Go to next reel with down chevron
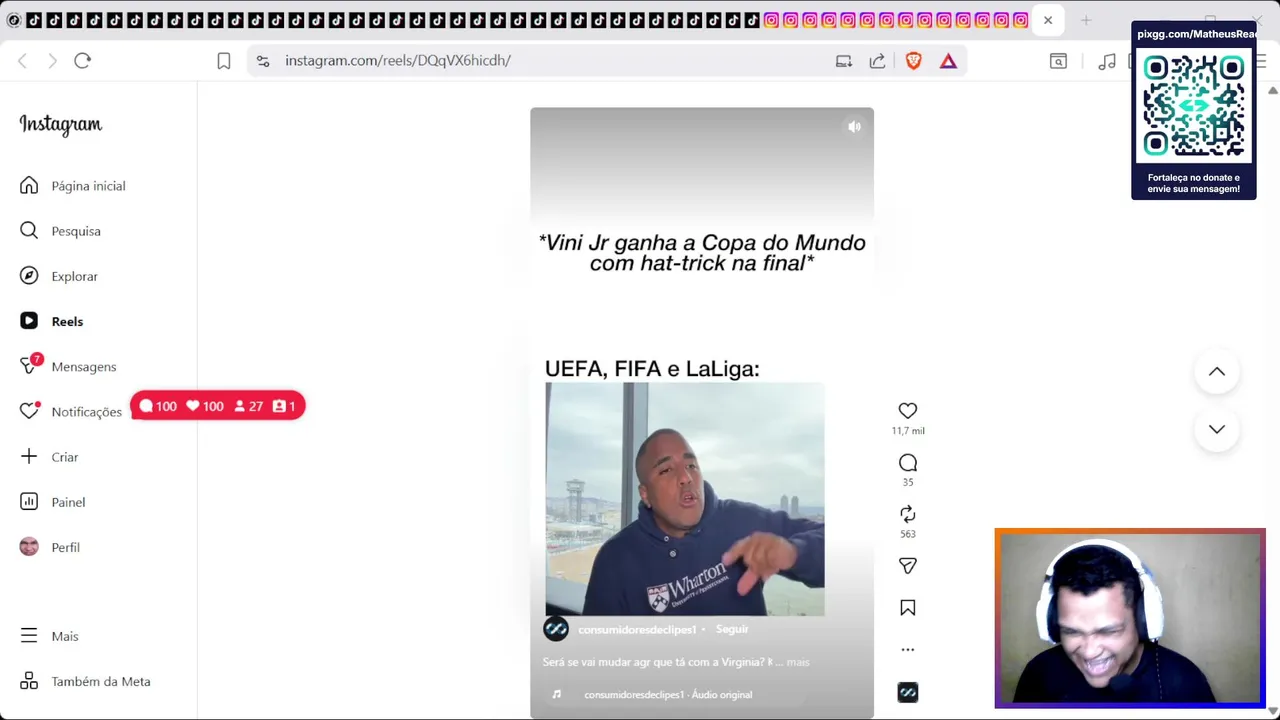The width and height of the screenshot is (1280, 720). click(x=1216, y=429)
